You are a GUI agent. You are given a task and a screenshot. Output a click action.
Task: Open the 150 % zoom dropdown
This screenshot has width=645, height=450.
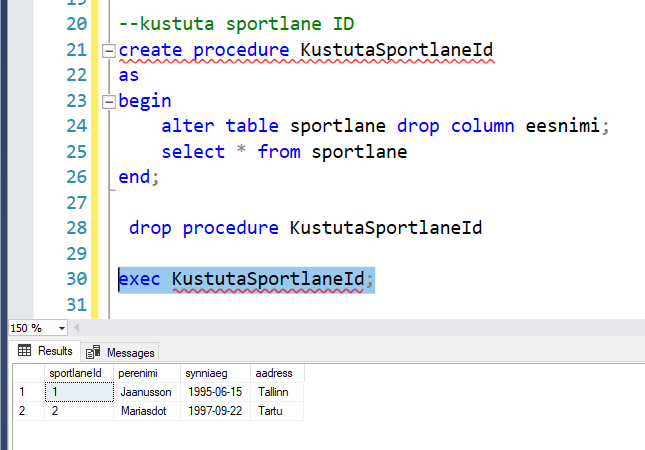(x=62, y=328)
